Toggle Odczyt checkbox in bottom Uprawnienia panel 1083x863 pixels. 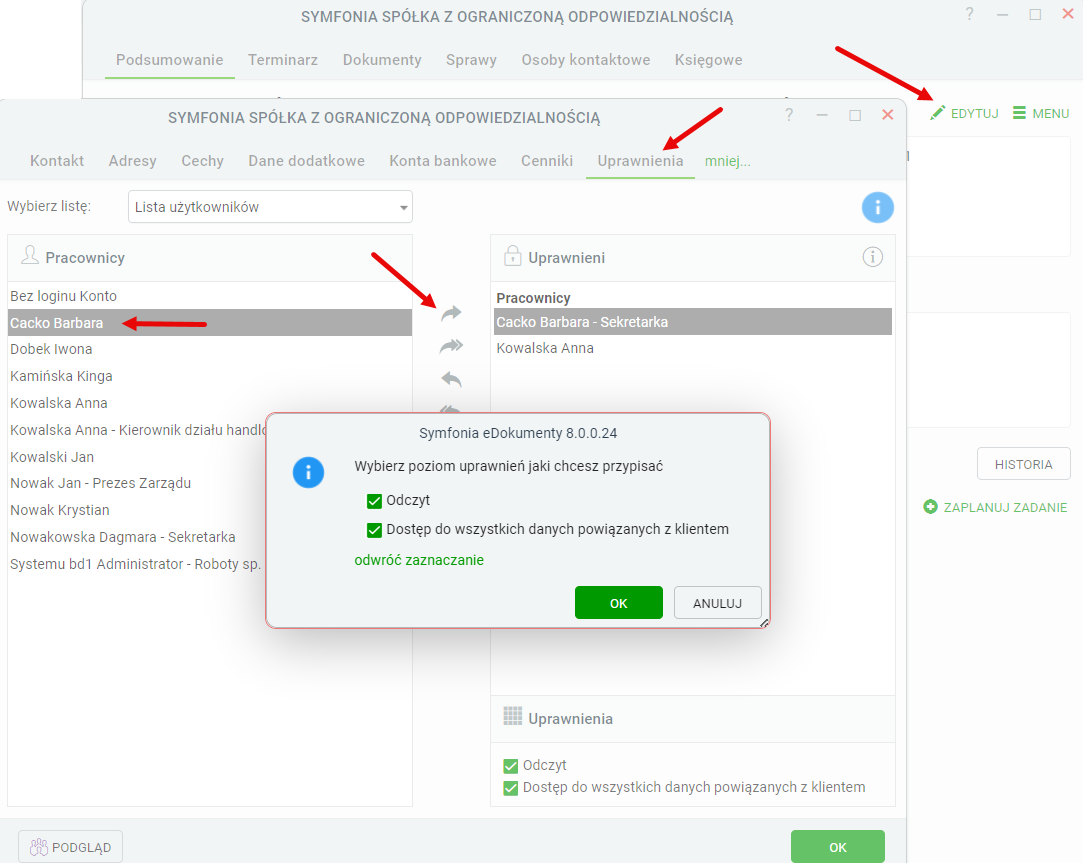(511, 766)
